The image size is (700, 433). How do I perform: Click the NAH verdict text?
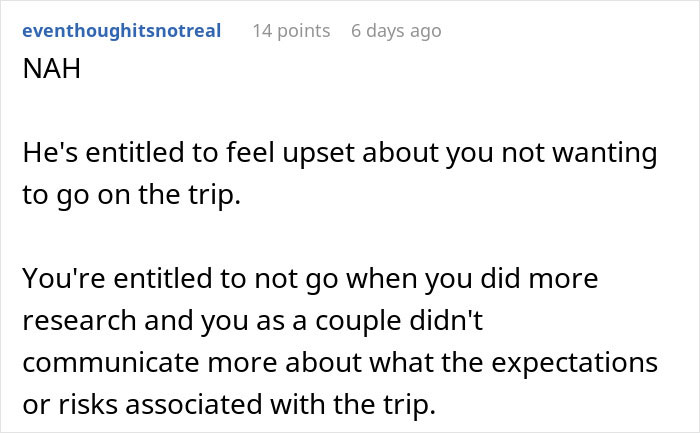tap(47, 74)
